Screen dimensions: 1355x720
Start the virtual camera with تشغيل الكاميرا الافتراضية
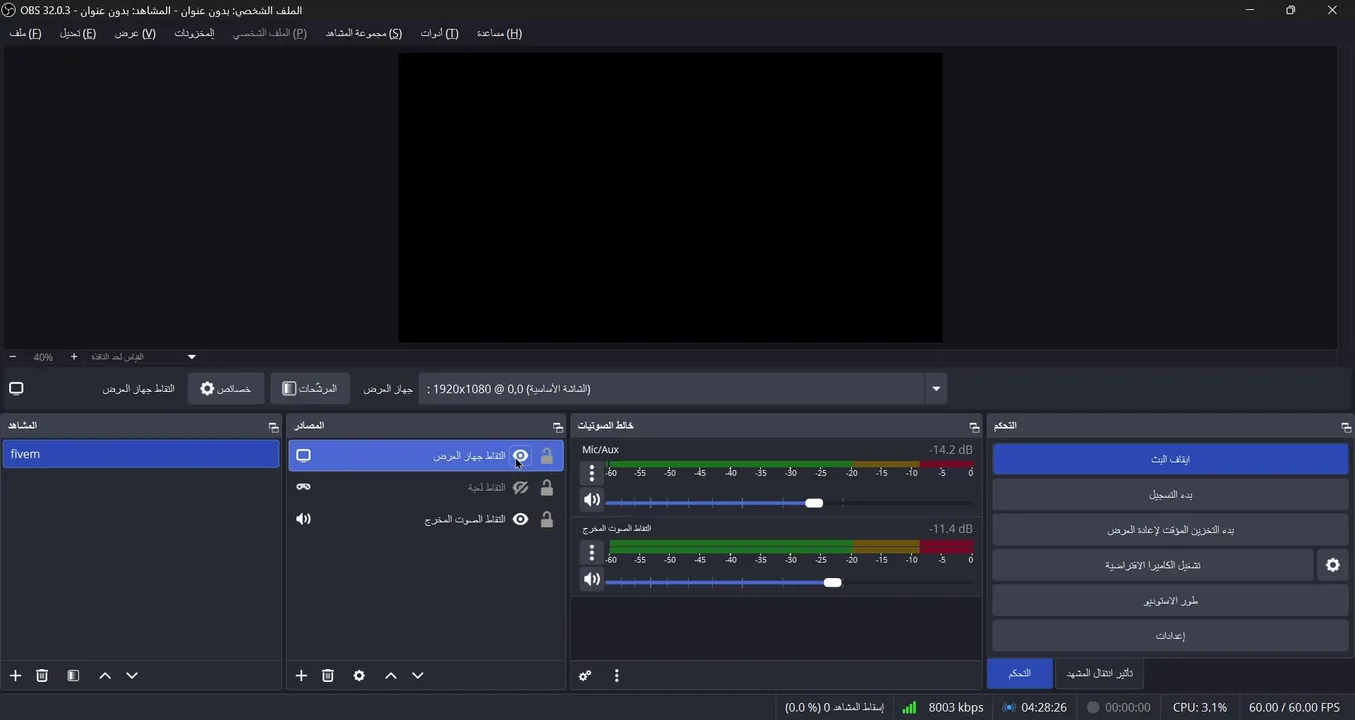coord(1152,565)
